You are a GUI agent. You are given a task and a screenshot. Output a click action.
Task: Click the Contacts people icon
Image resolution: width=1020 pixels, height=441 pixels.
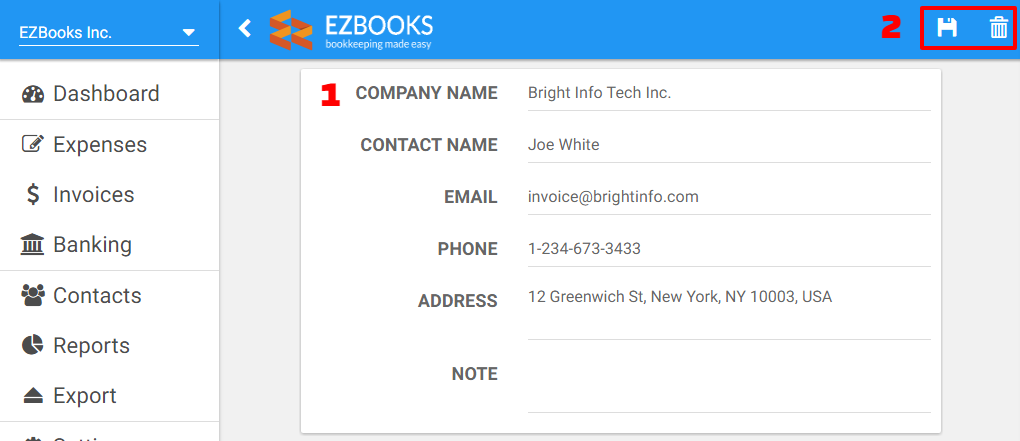(33, 296)
